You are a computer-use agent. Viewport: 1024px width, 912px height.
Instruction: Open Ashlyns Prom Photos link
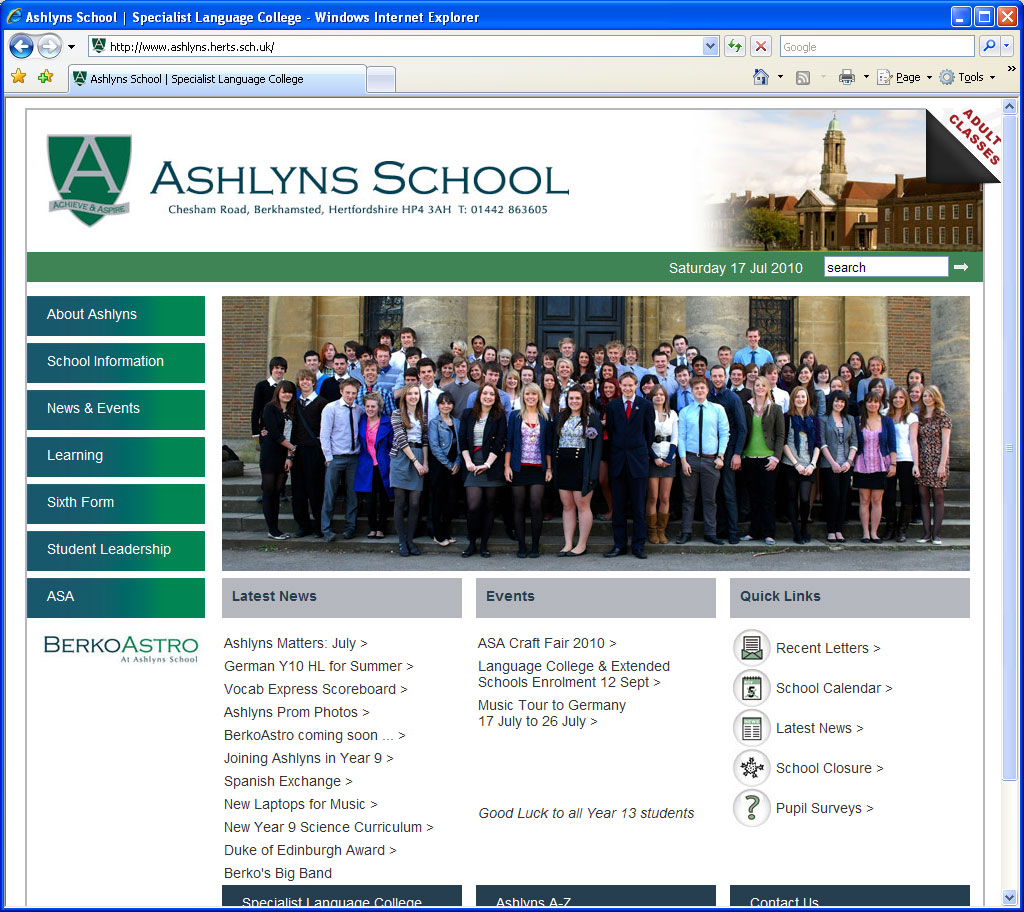(x=296, y=711)
